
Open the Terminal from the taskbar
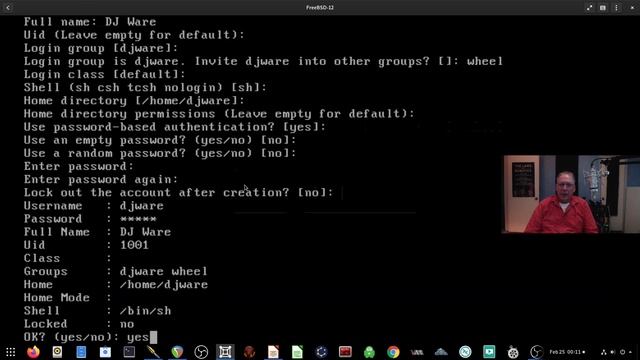(x=129, y=352)
